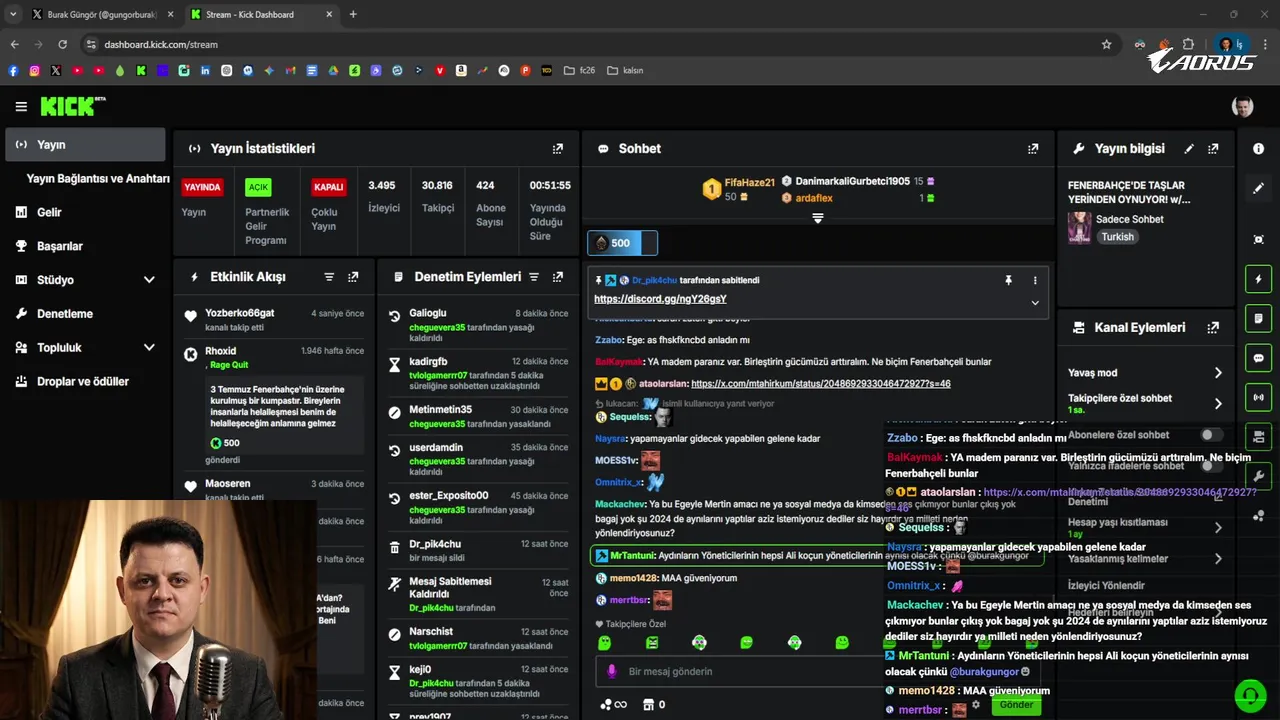Open the pinned discord.gg link
The height and width of the screenshot is (720, 1280).
(x=660, y=299)
